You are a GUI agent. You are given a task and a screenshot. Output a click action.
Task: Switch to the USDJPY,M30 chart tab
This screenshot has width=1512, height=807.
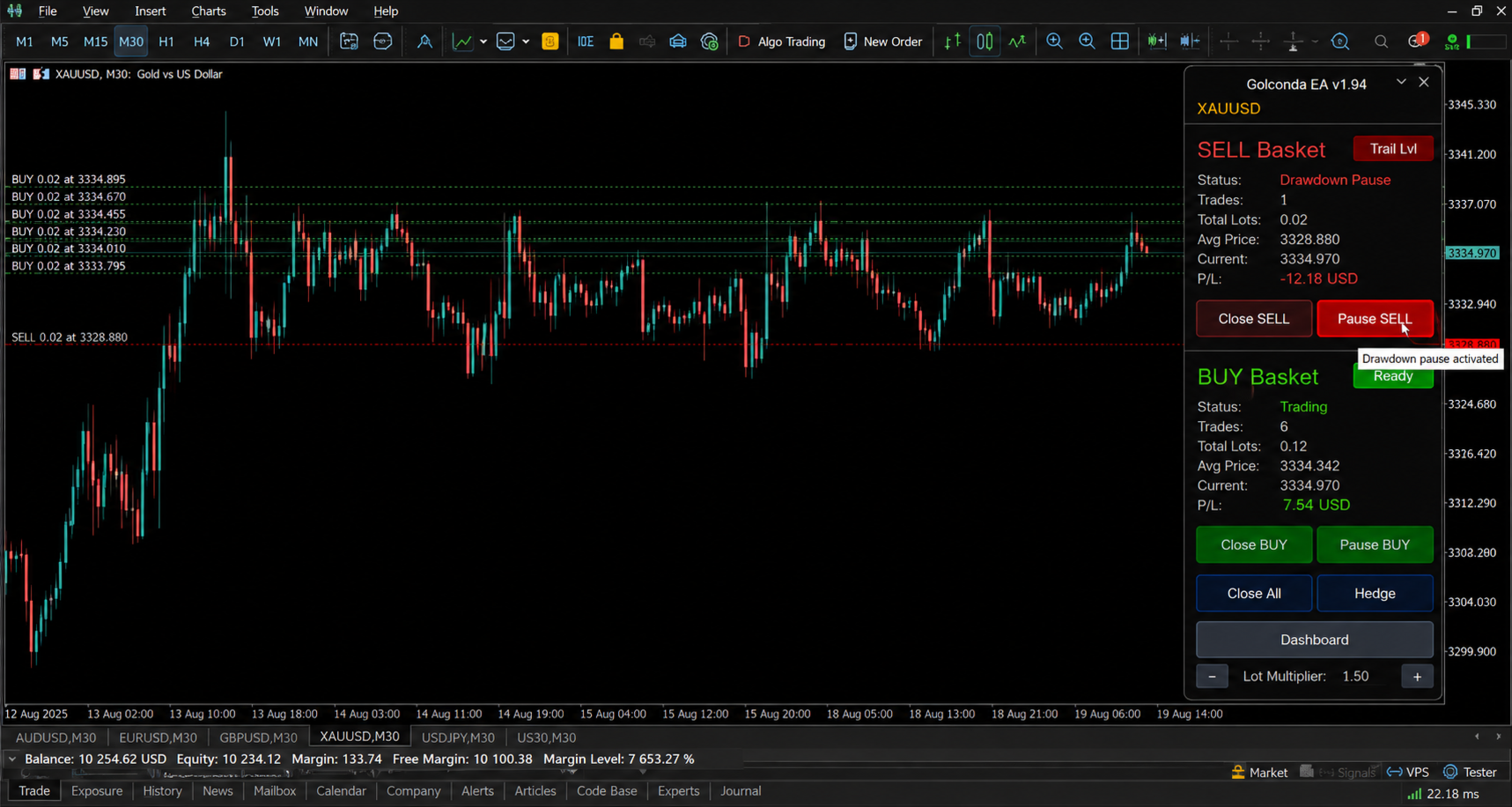[458, 737]
